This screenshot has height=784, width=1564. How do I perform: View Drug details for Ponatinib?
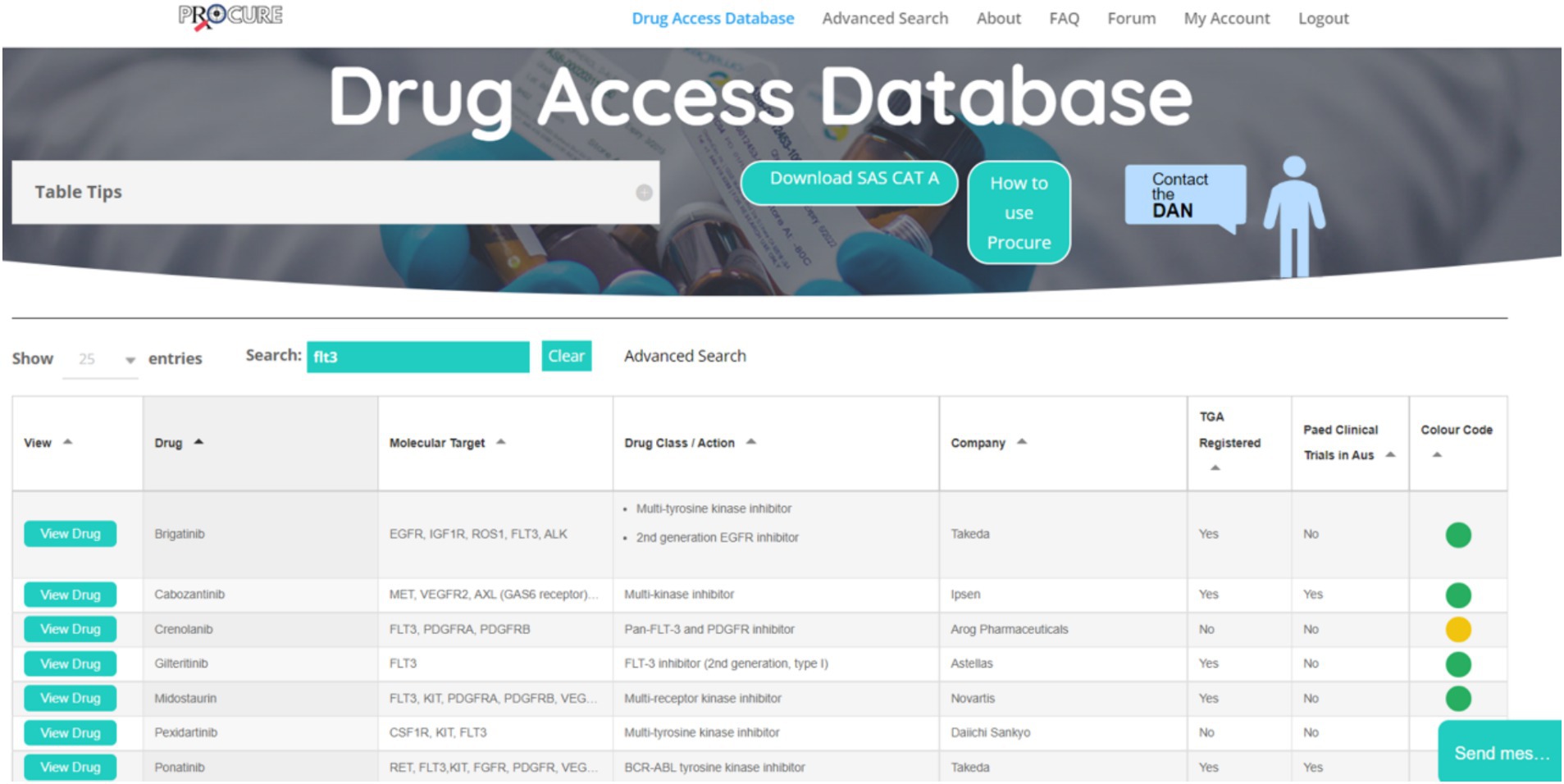pyautogui.click(x=70, y=767)
